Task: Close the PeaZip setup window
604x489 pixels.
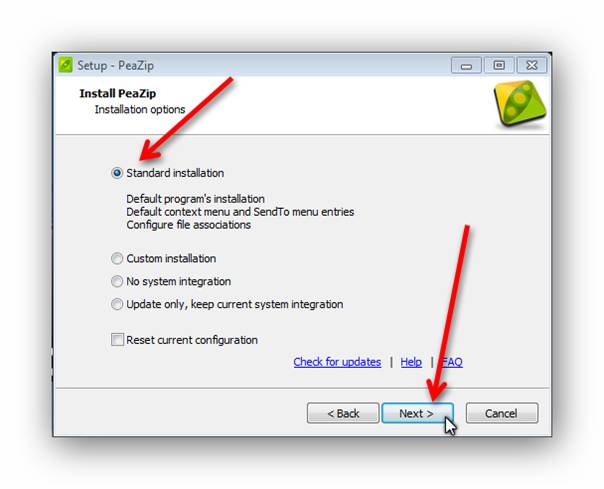Action: [532, 65]
